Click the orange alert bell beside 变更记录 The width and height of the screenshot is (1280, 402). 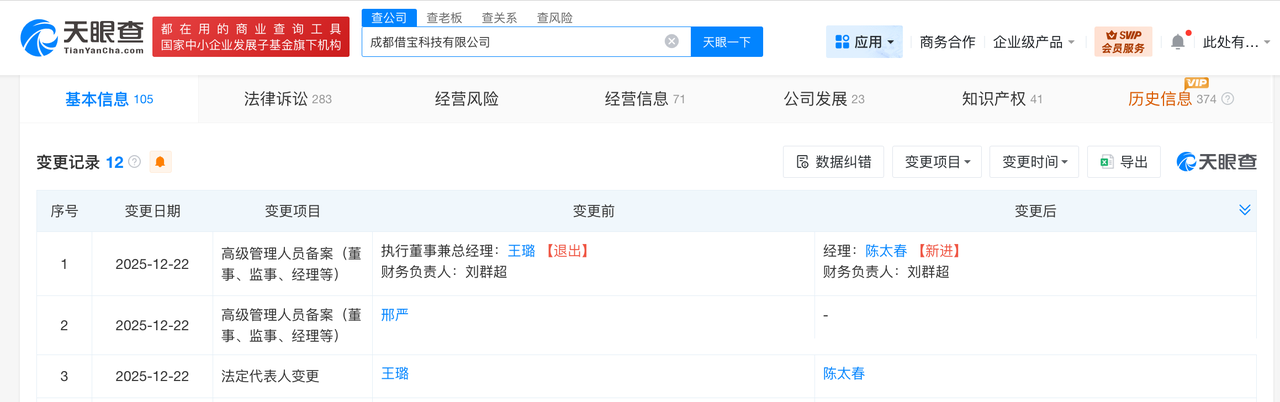pos(160,162)
